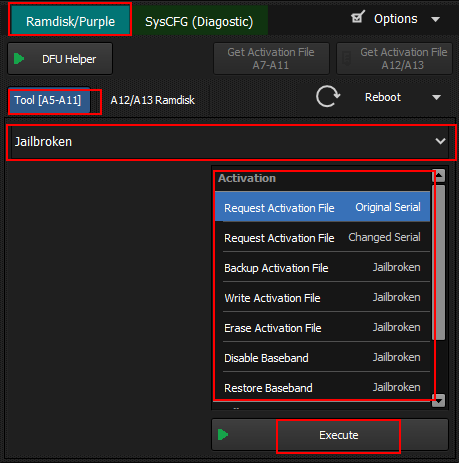Open the Options dropdown arrow

point(435,19)
